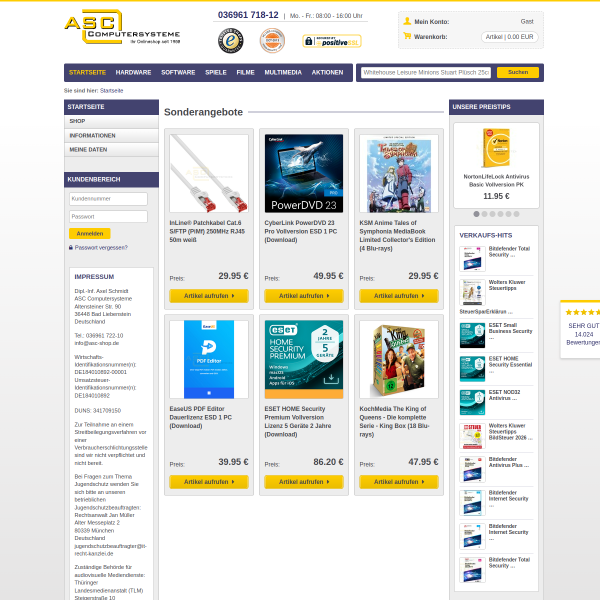600x600 pixels.
Task: Focus the Kundennummer input field
Action: coord(108,199)
